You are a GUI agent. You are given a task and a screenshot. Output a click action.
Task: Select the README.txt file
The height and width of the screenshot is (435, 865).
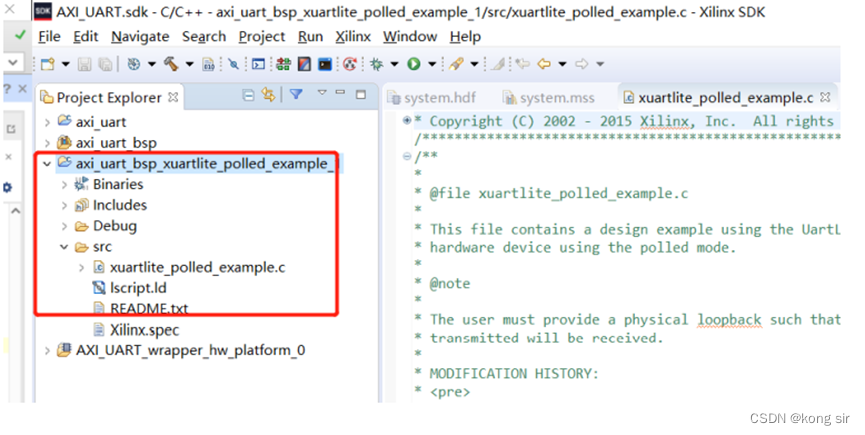[140, 308]
